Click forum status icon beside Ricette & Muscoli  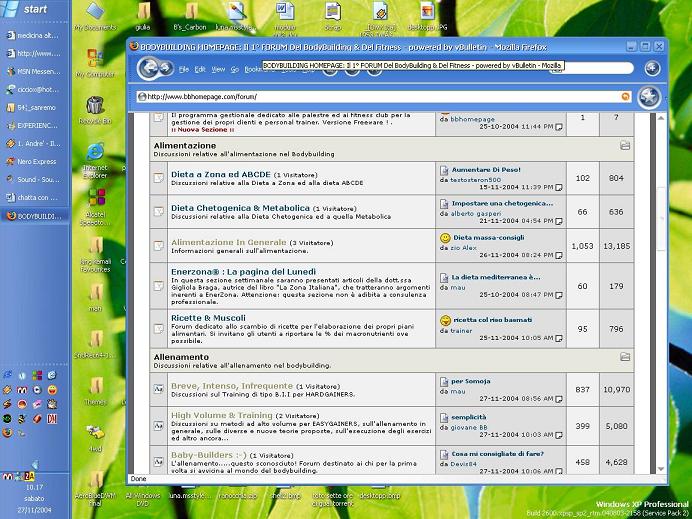click(158, 326)
